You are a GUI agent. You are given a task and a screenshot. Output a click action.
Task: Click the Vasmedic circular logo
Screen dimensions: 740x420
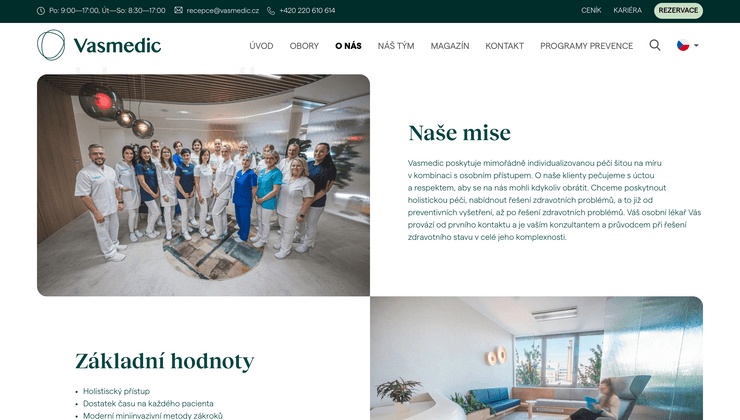point(51,45)
